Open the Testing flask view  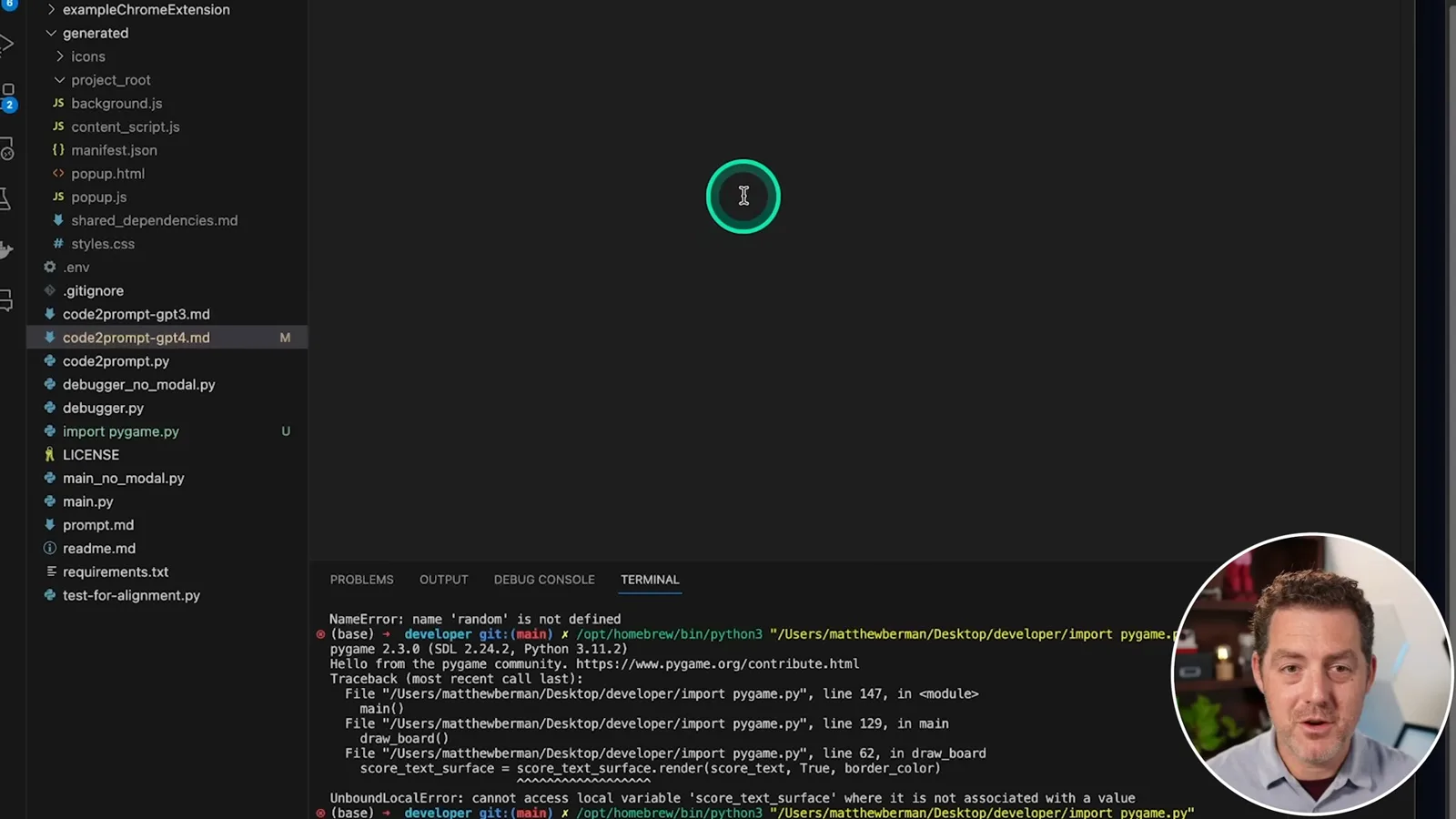(x=5, y=199)
